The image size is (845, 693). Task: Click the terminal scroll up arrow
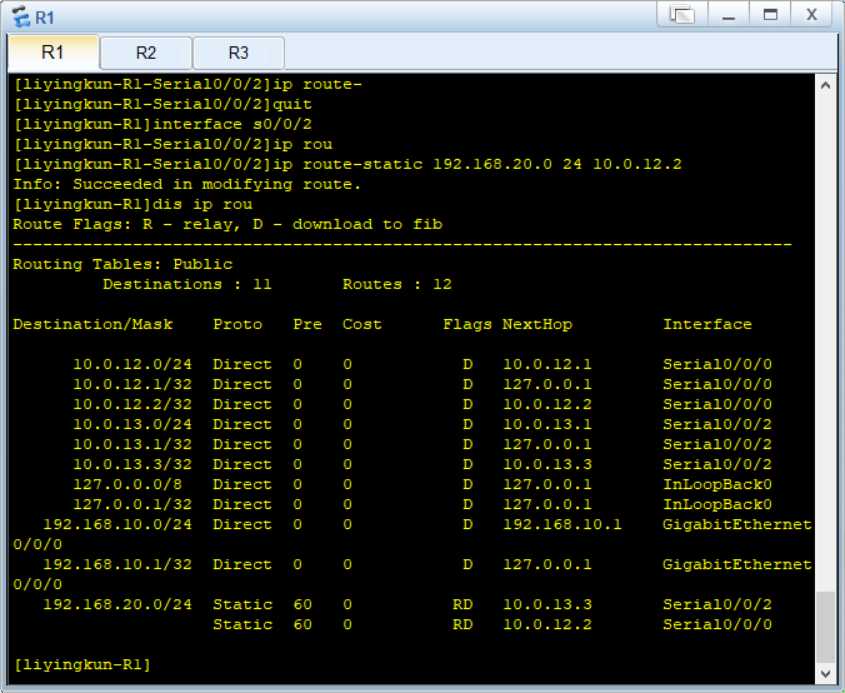tap(825, 85)
